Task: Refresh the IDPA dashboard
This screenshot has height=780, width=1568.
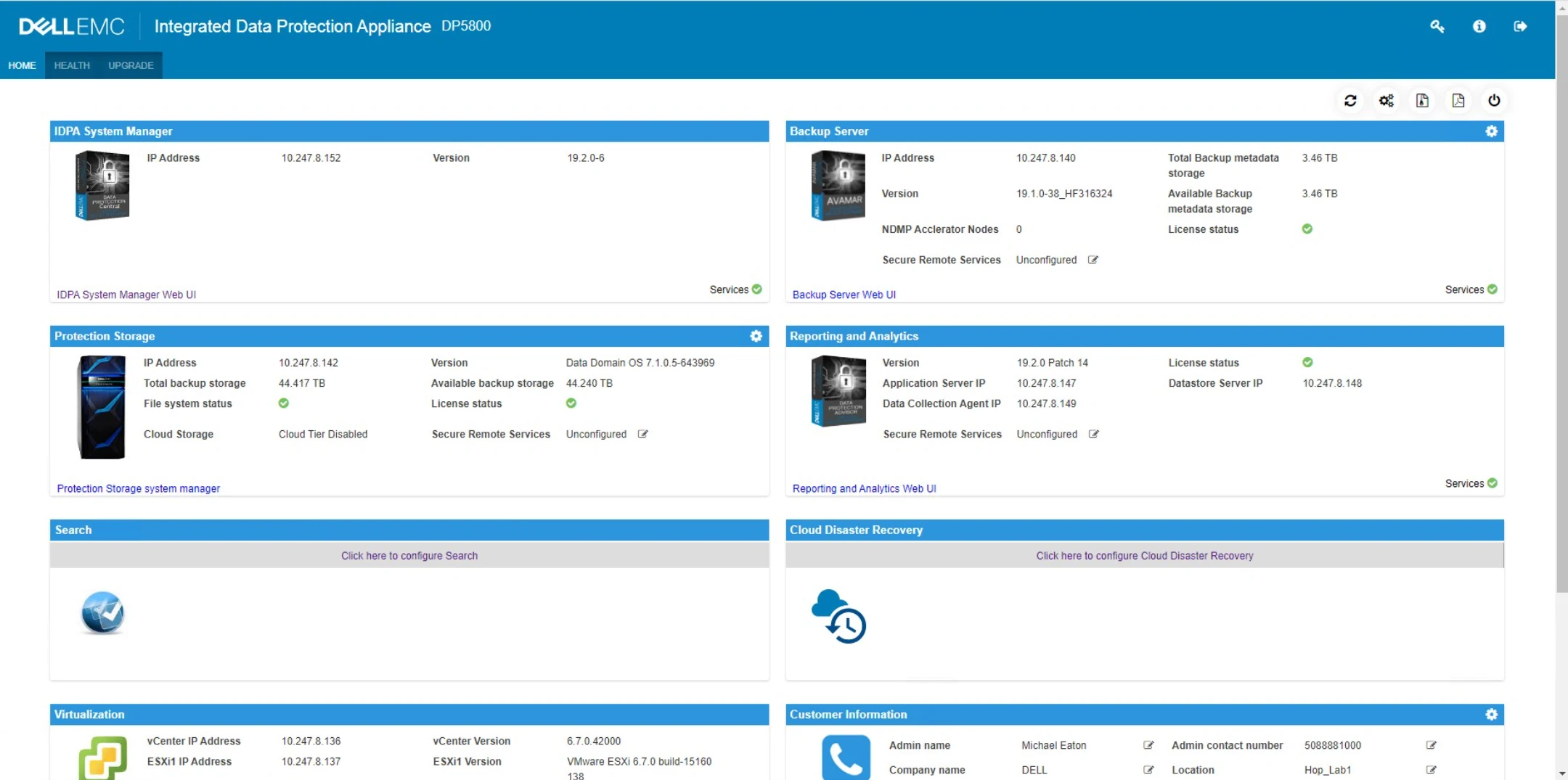Action: tap(1351, 101)
